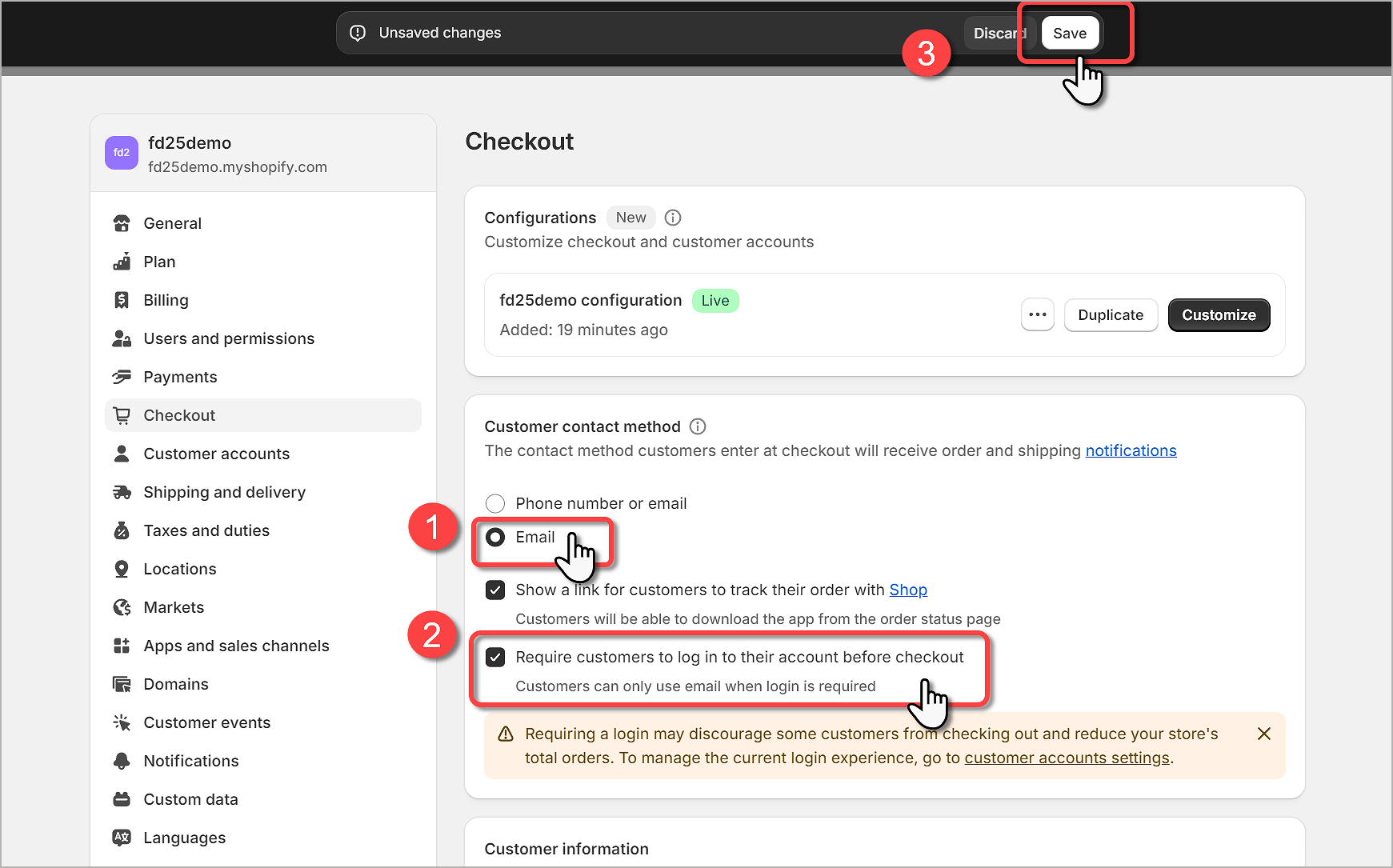Click info icon next to Configurations
Image resolution: width=1393 pixels, height=868 pixels.
pyautogui.click(x=673, y=218)
